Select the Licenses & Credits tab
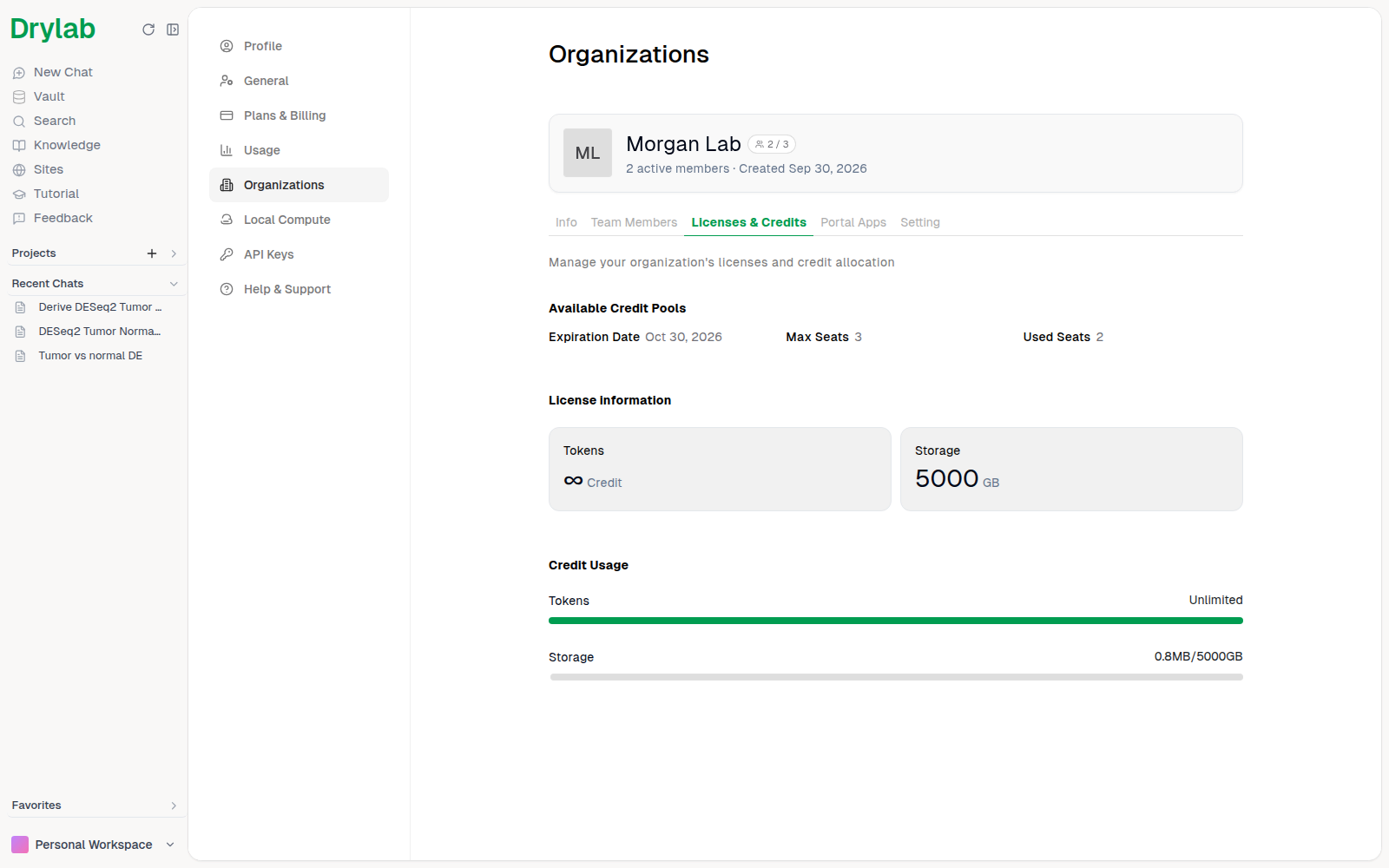The height and width of the screenshot is (868, 1389). (748, 222)
